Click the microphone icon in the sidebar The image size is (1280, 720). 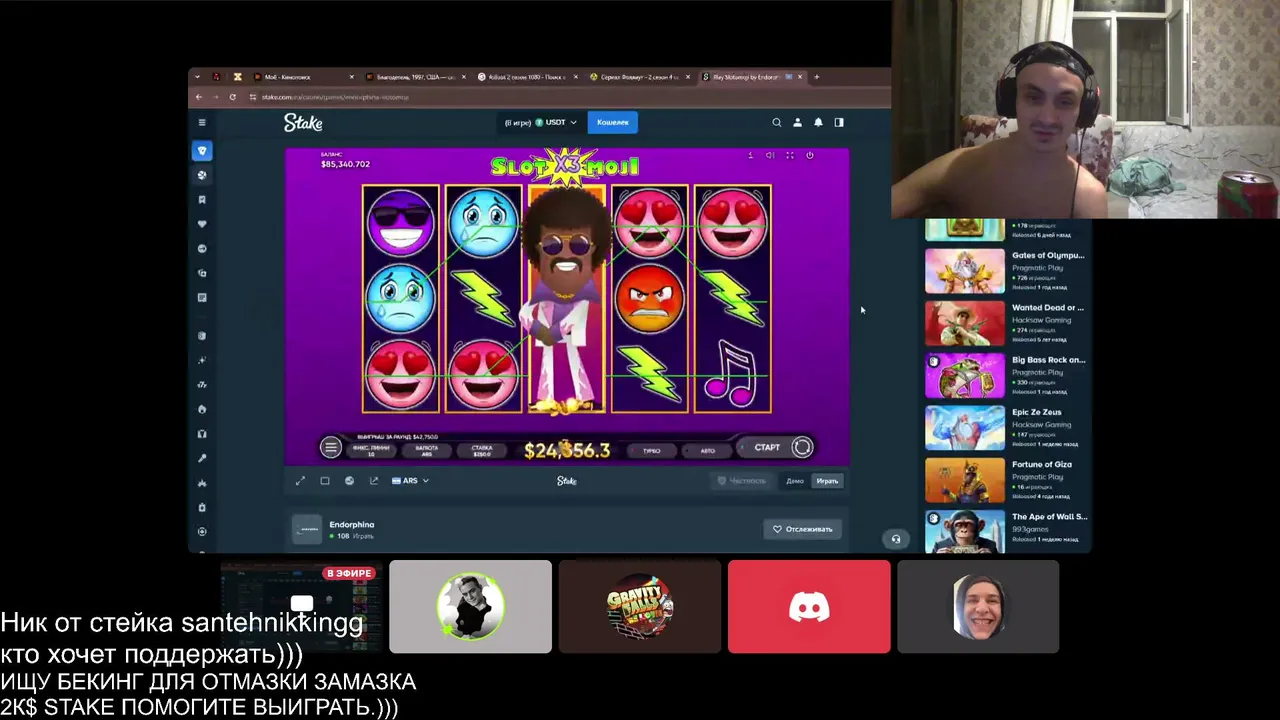point(202,458)
